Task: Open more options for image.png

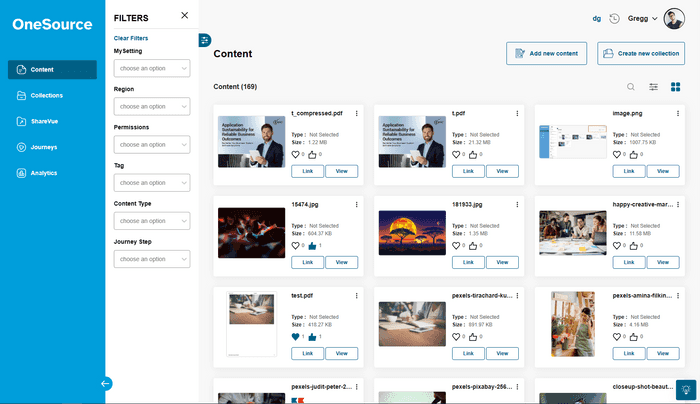Action: 678,113
